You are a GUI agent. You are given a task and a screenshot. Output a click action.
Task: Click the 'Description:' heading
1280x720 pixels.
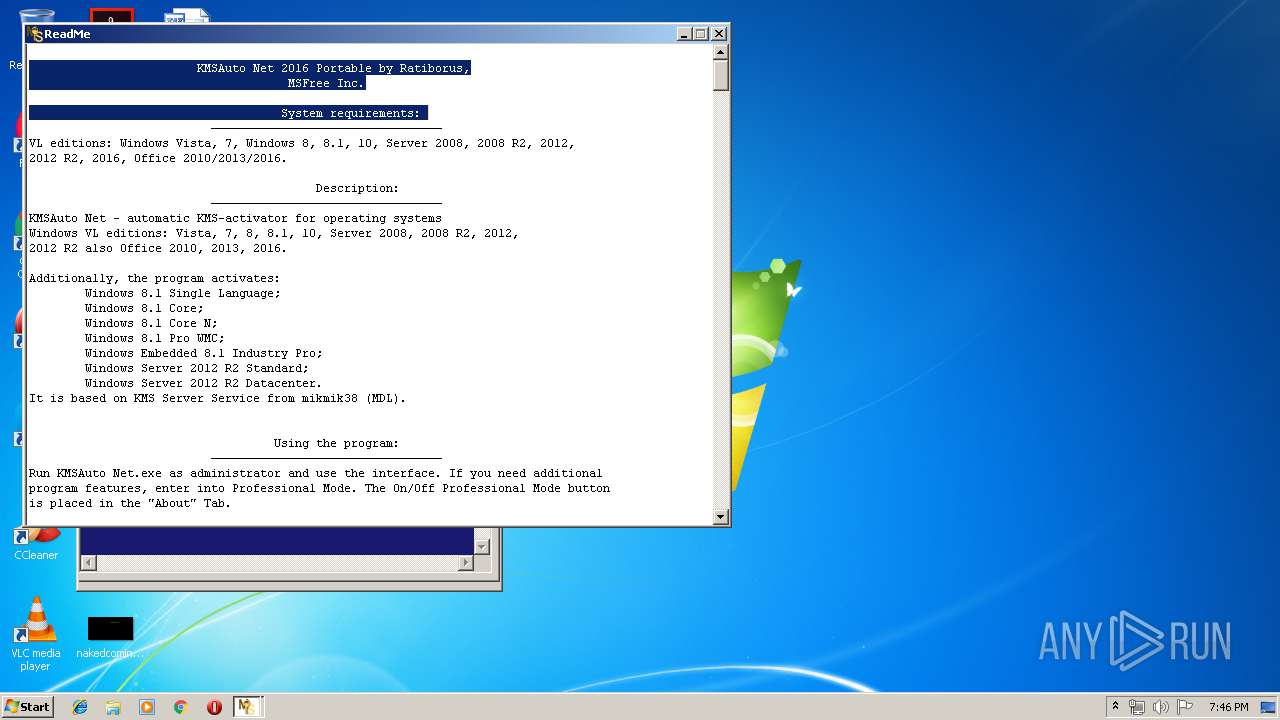[x=357, y=188]
